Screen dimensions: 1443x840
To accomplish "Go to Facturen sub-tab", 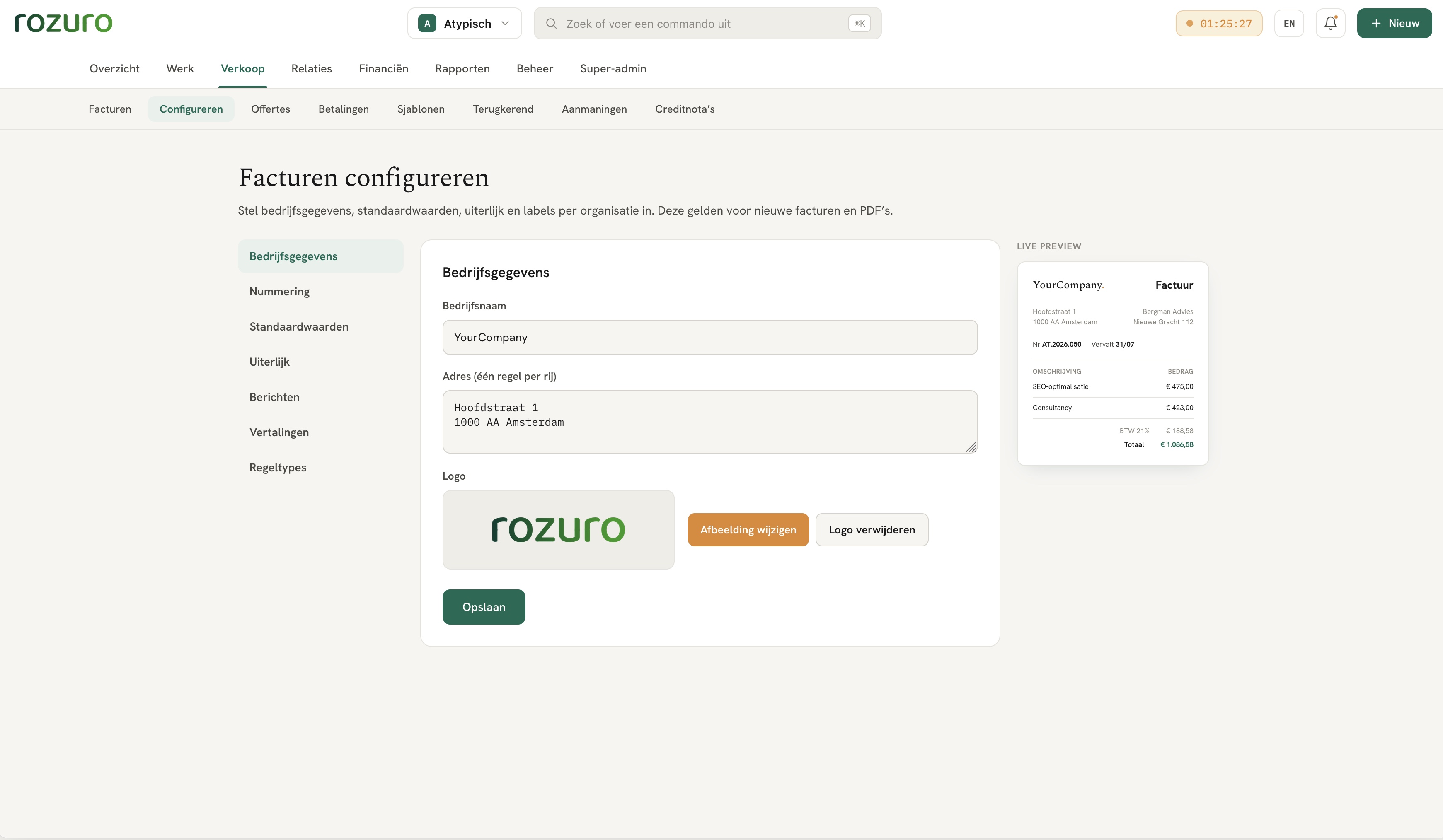I will click(x=110, y=109).
